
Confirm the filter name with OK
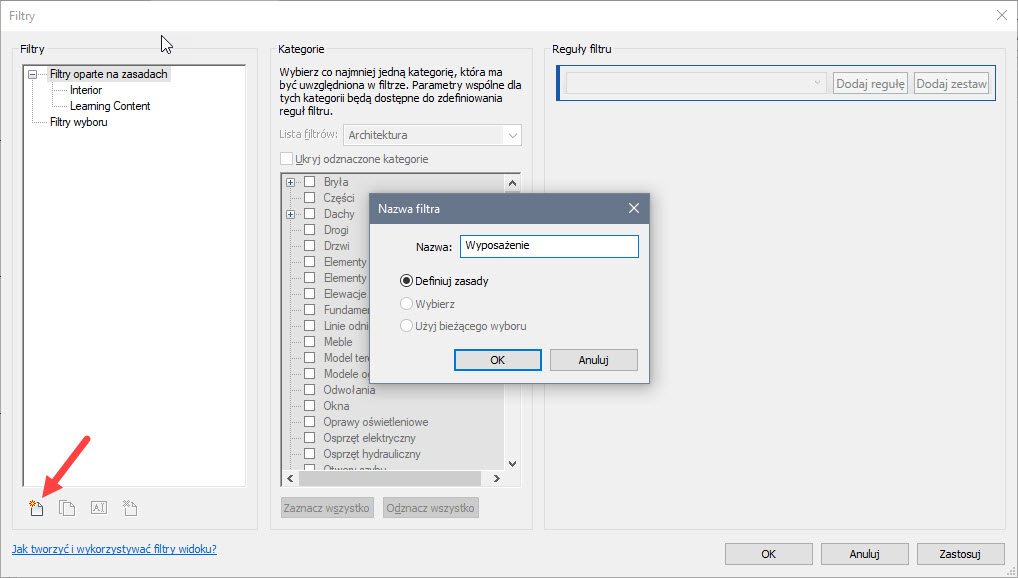(497, 360)
